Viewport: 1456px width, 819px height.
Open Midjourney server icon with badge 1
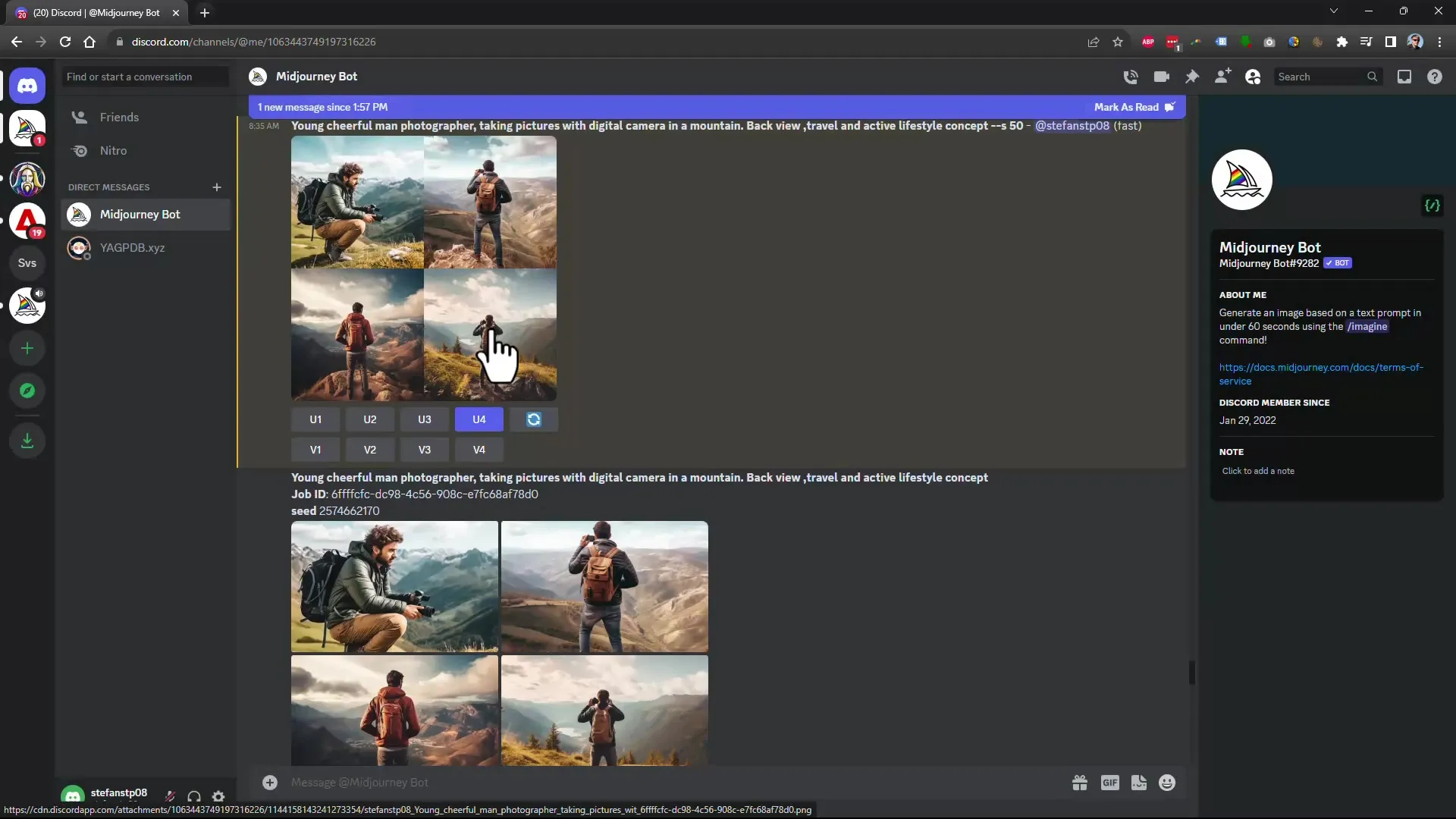(27, 129)
